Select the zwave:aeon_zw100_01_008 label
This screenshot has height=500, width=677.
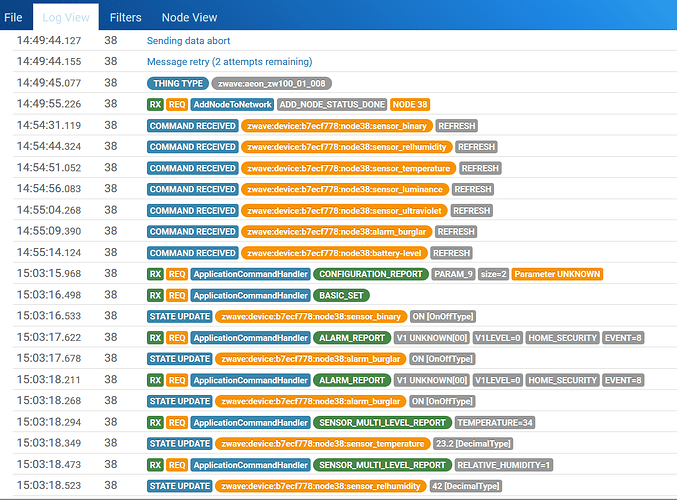pyautogui.click(x=272, y=83)
